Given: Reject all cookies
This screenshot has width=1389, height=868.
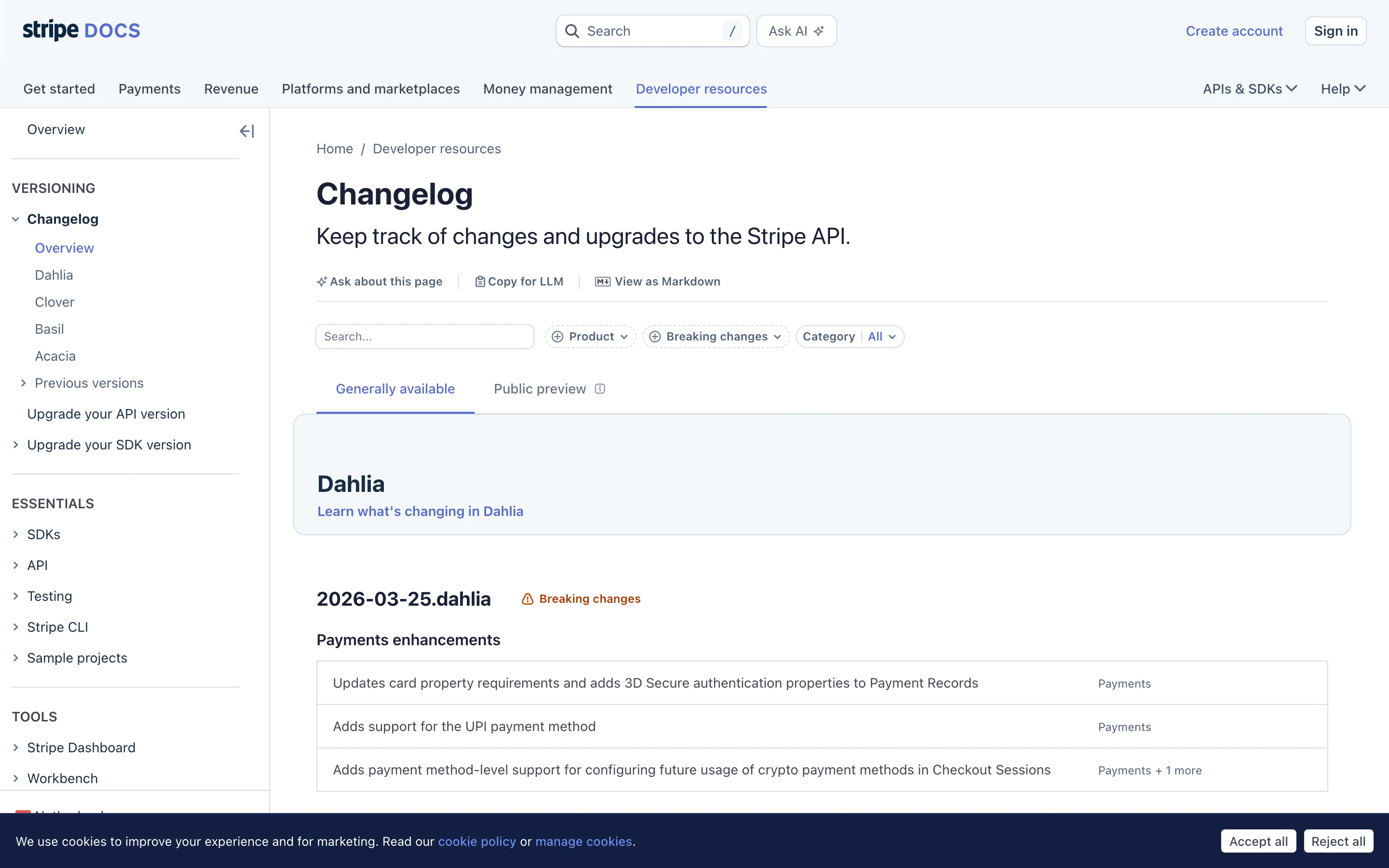Looking at the screenshot, I should pyautogui.click(x=1338, y=841).
